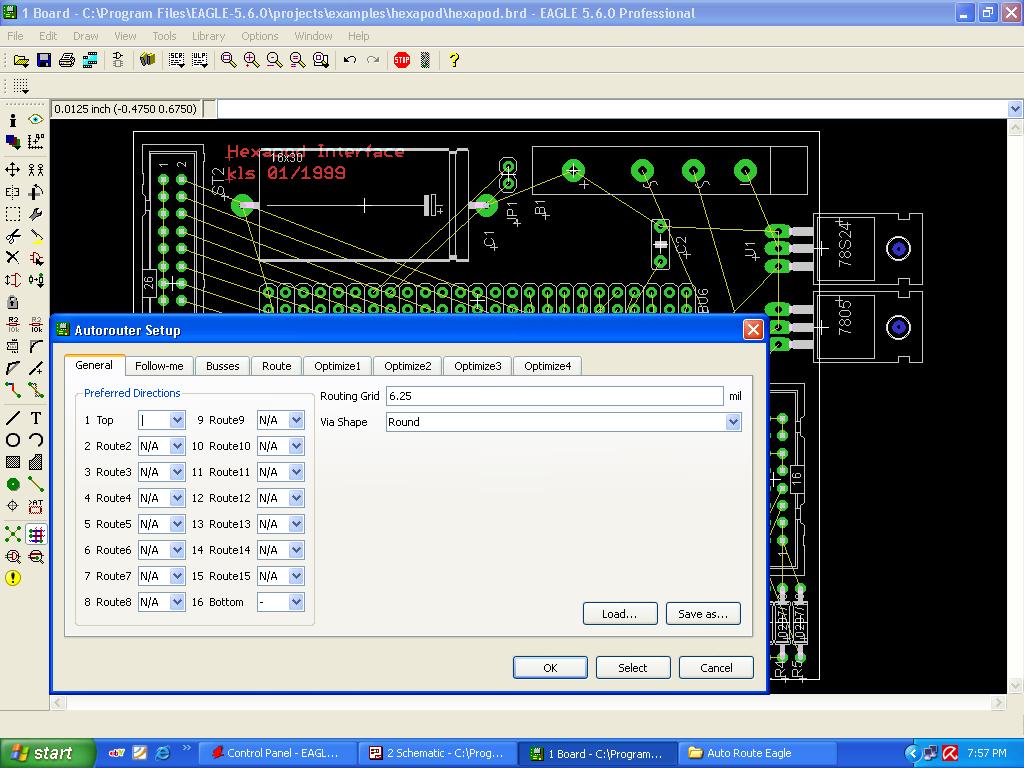Image resolution: width=1024 pixels, height=768 pixels.
Task: Click the yellow Help question mark icon
Action: 454,60
